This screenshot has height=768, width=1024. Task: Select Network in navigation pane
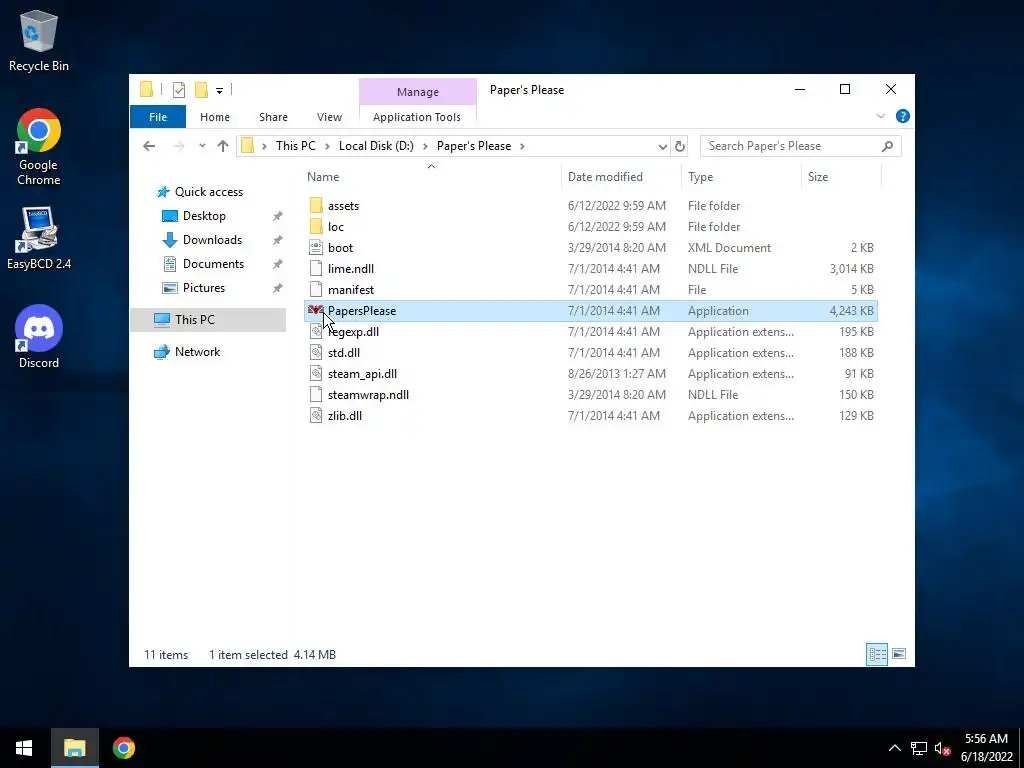[x=197, y=352]
